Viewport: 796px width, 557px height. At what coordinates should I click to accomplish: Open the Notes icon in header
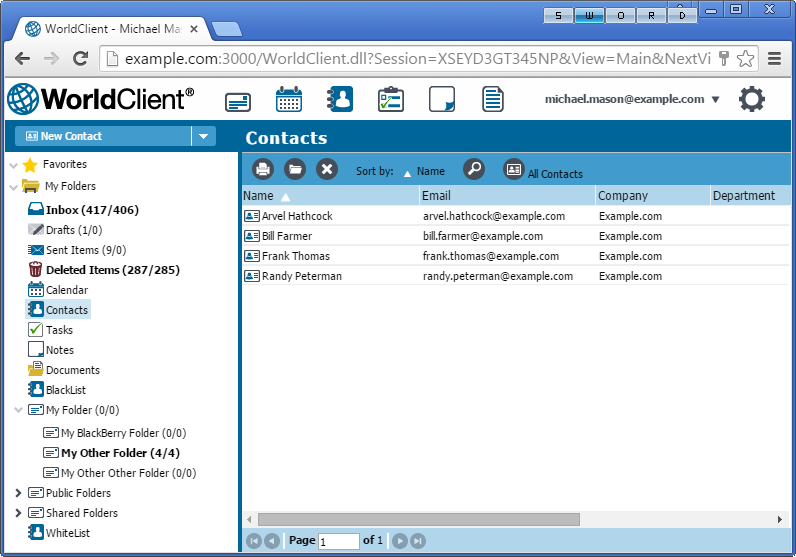pyautogui.click(x=442, y=99)
